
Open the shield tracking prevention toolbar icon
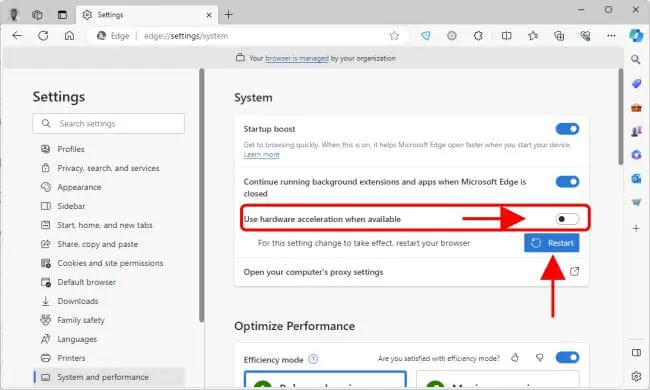426,36
